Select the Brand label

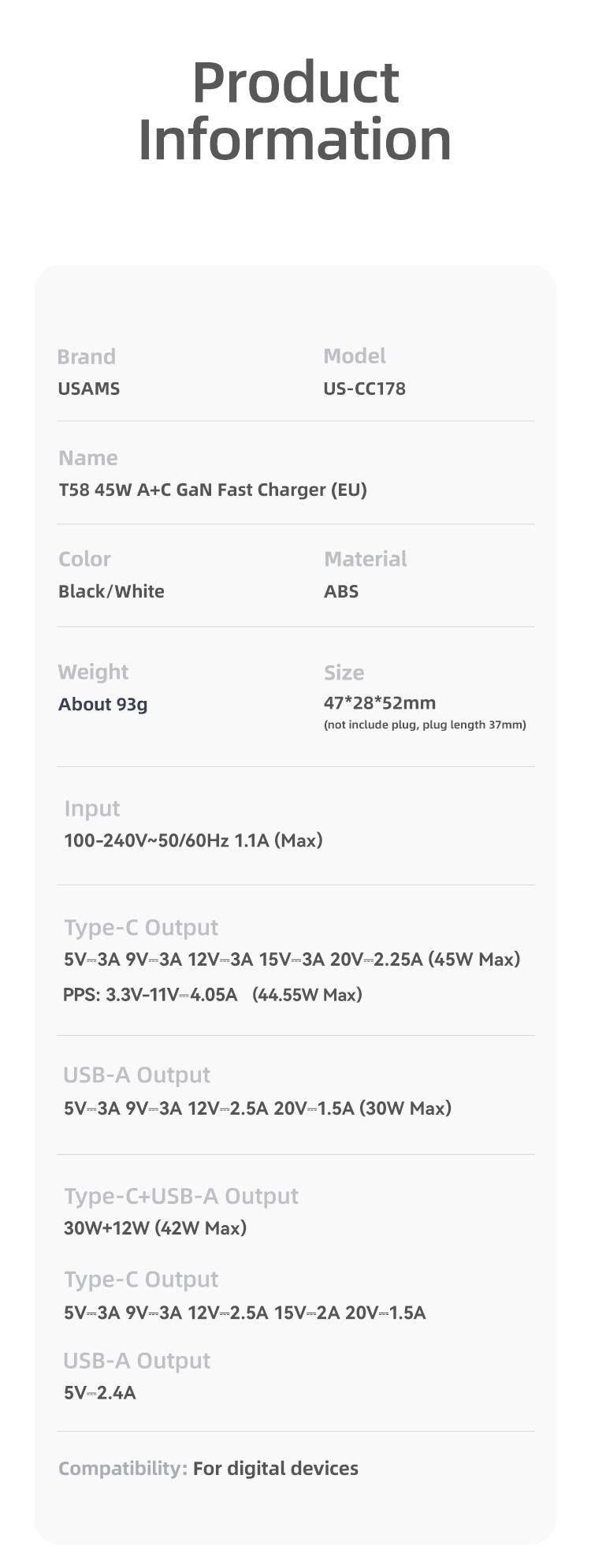tap(87, 356)
